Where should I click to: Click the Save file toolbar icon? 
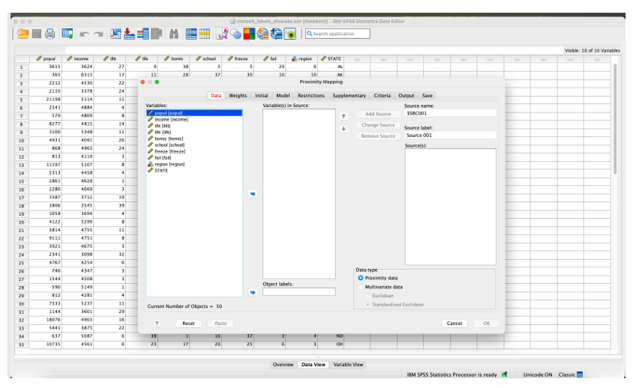[37, 34]
